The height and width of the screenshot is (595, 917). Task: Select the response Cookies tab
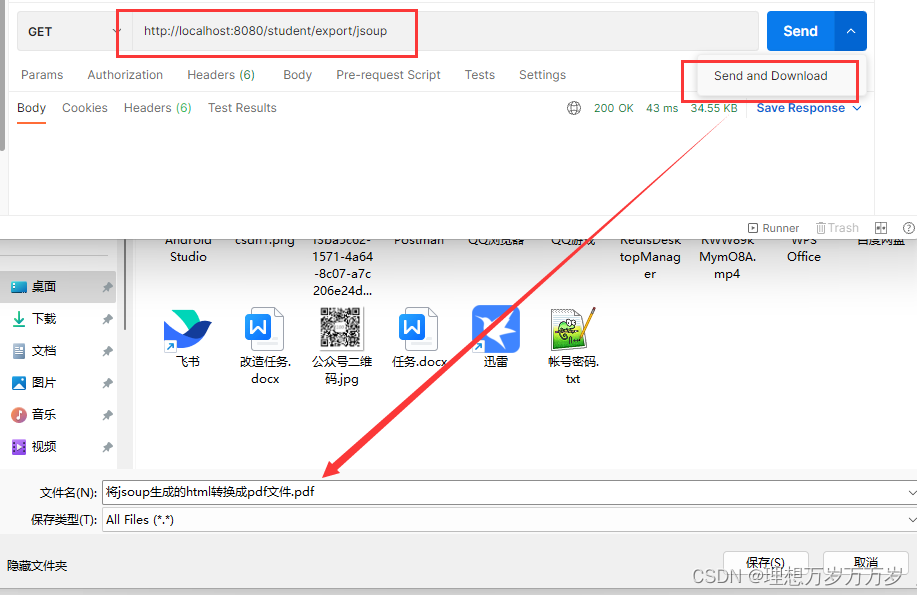(85, 108)
